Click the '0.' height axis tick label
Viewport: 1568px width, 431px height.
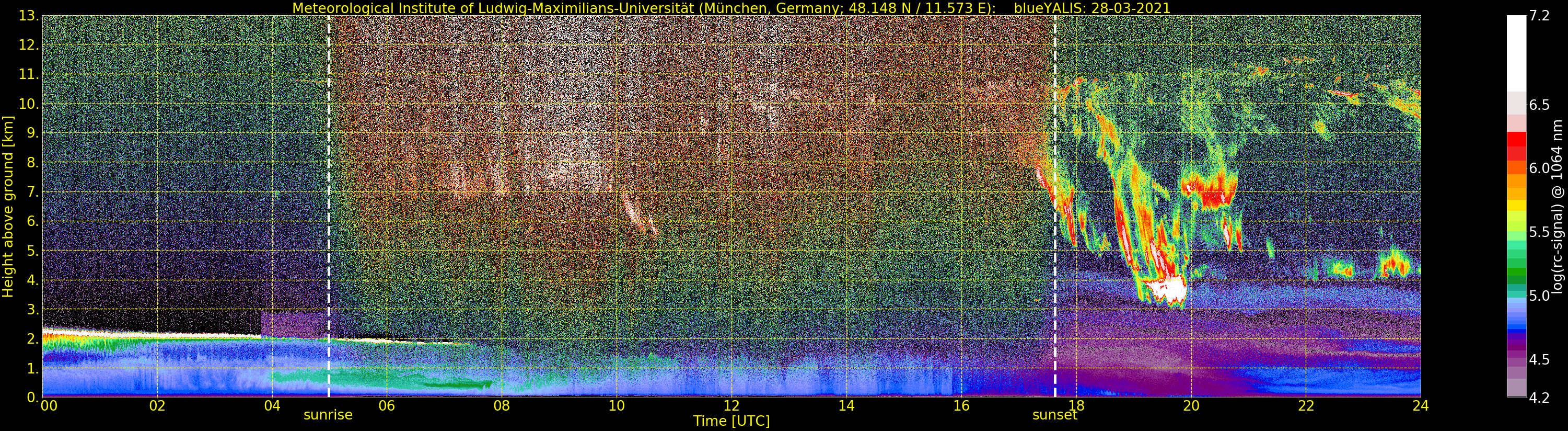33,397
